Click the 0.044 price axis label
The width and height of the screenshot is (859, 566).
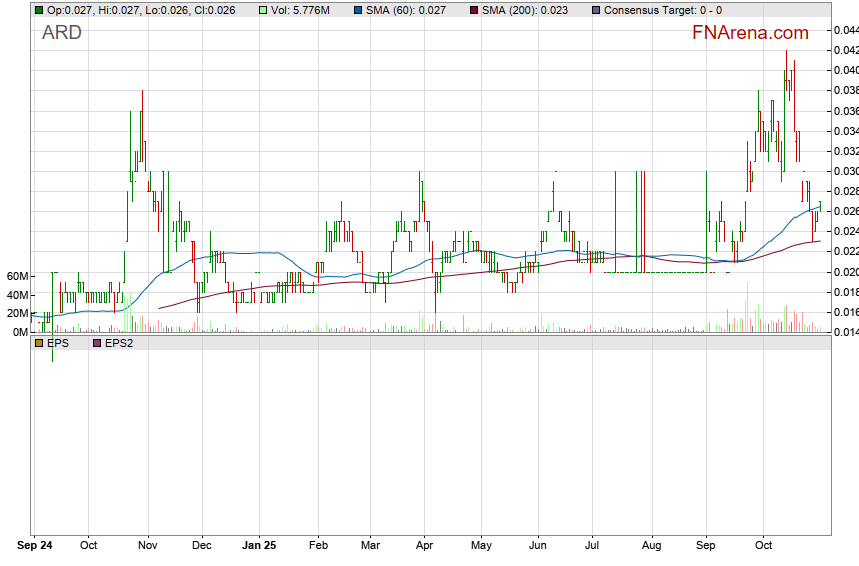click(x=845, y=30)
